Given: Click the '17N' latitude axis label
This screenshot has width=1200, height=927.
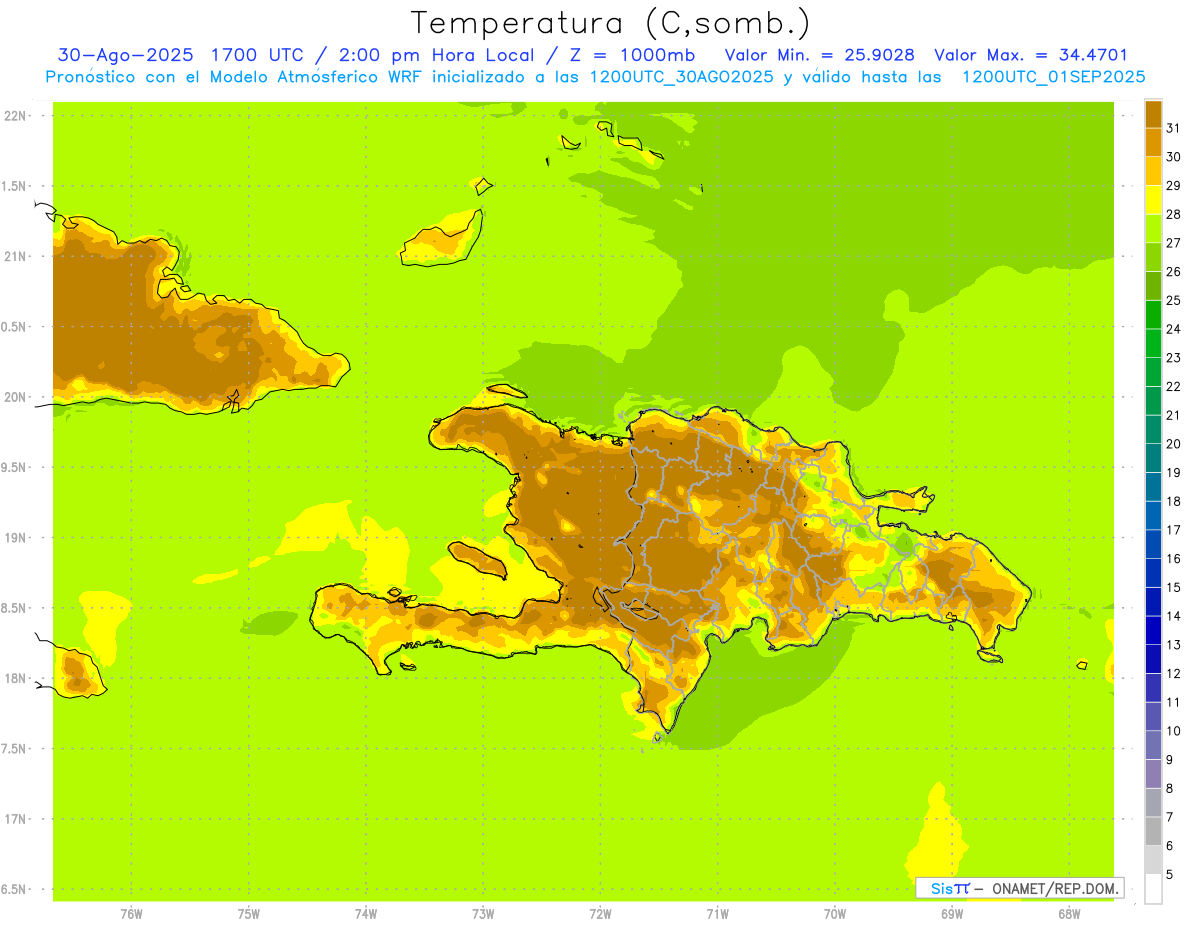Looking at the screenshot, I should point(16,819).
